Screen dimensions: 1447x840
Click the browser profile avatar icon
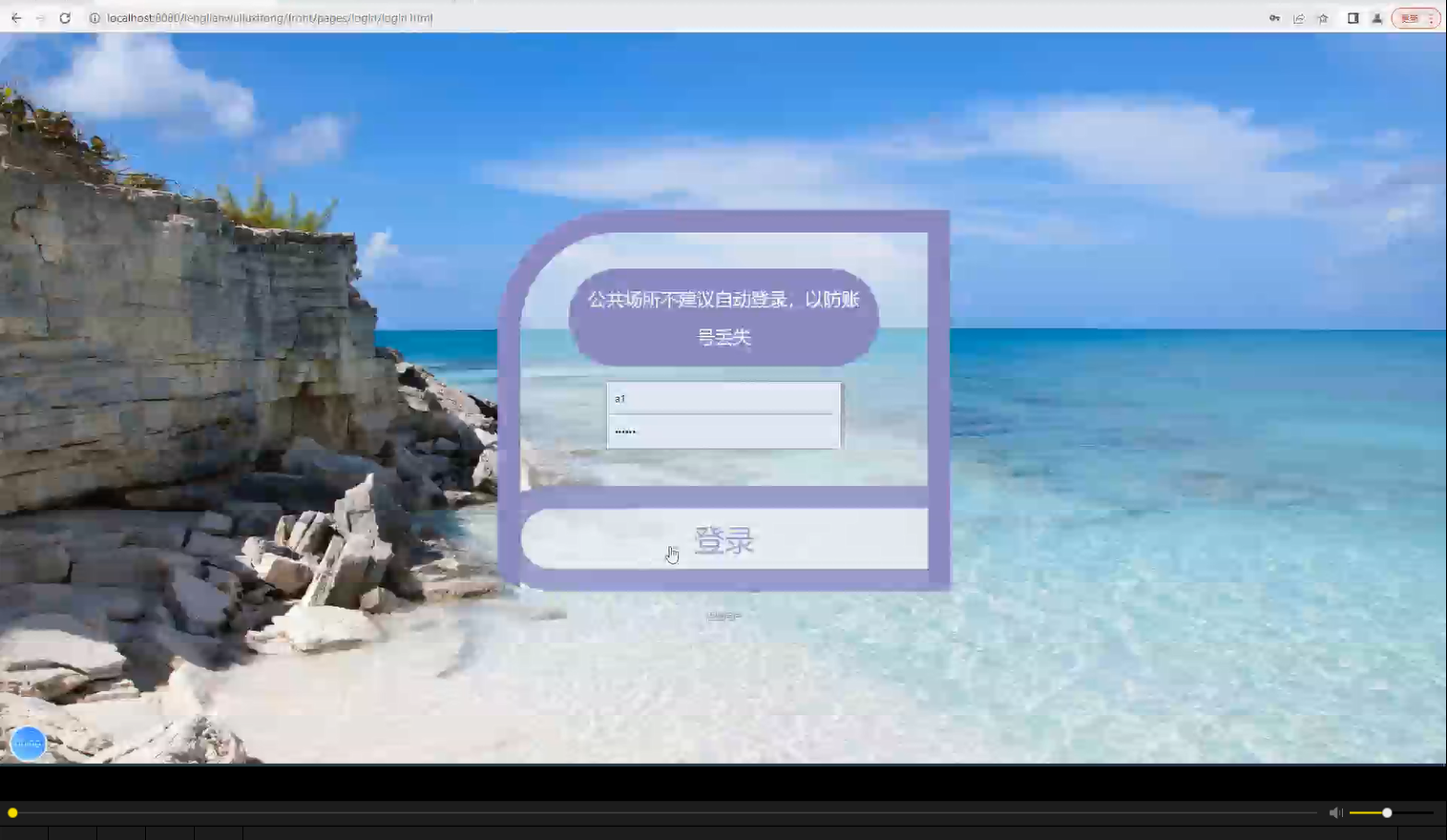click(1376, 17)
